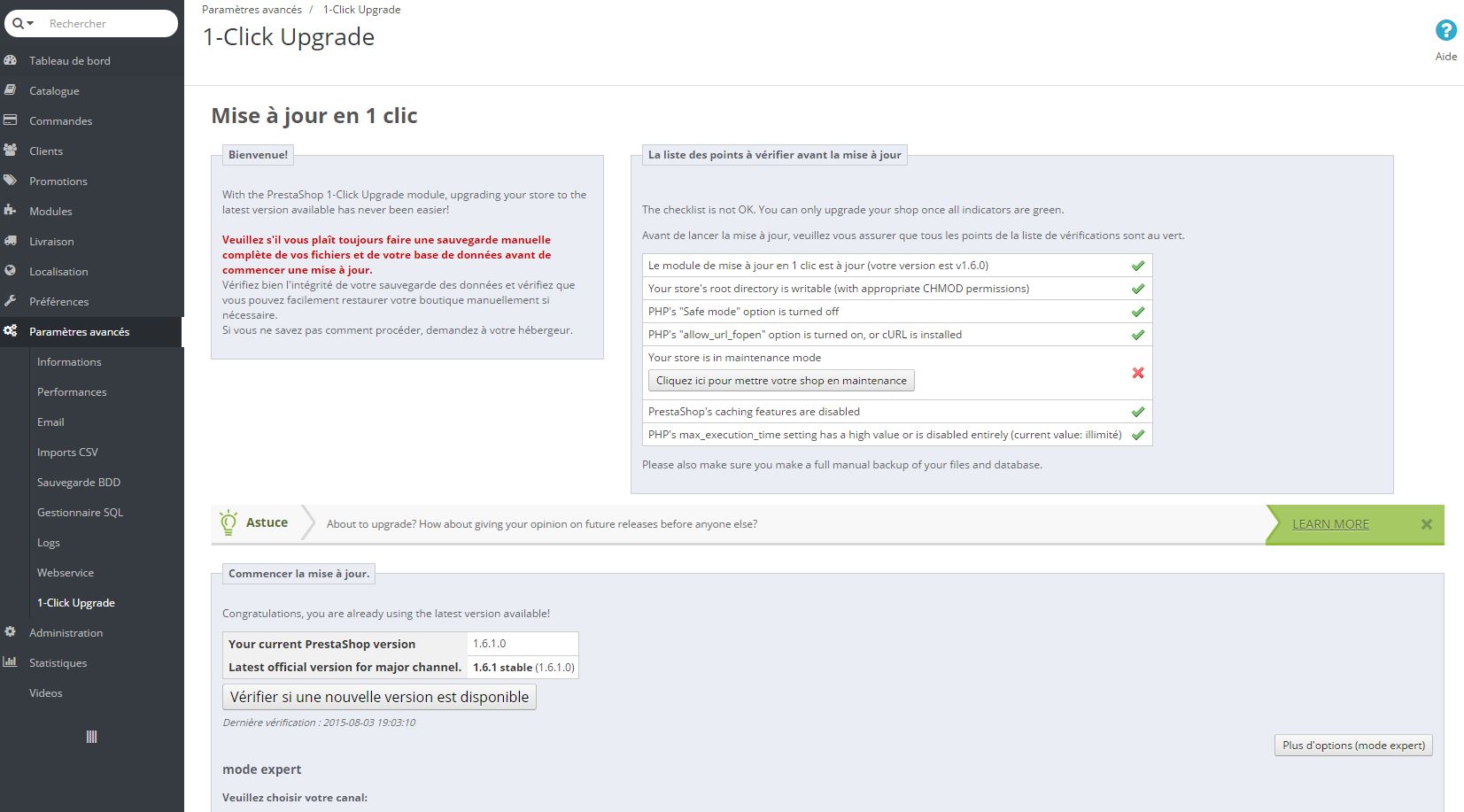Image resolution: width=1464 pixels, height=812 pixels.
Task: Click Vérifier si une nouvelle version est disponible
Action: pos(379,697)
